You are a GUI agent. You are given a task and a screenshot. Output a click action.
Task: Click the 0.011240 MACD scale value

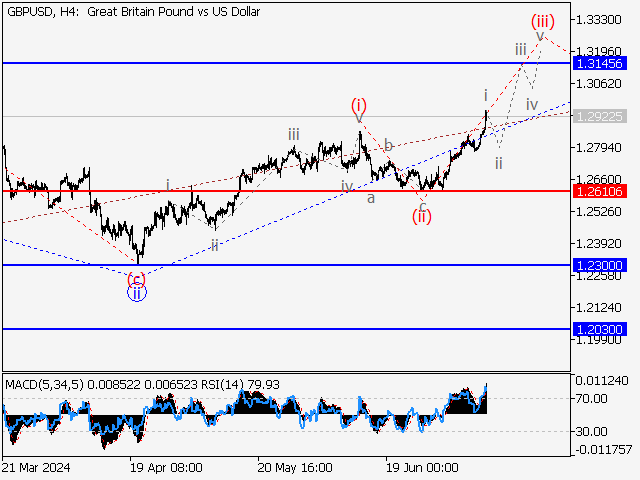coord(602,381)
